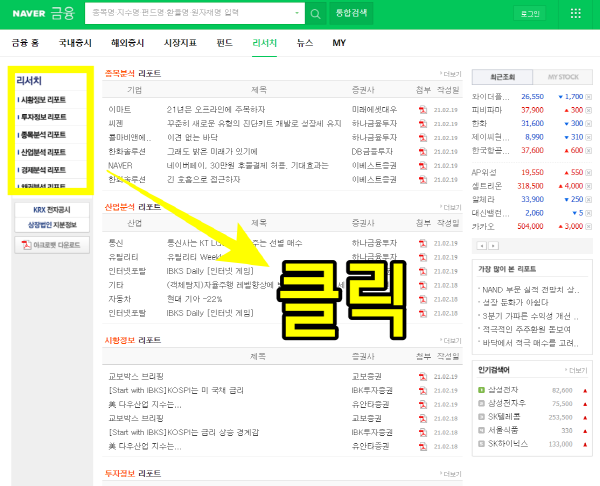Switch to the 최근조회 tab
600x486 pixels.
[x=502, y=77]
